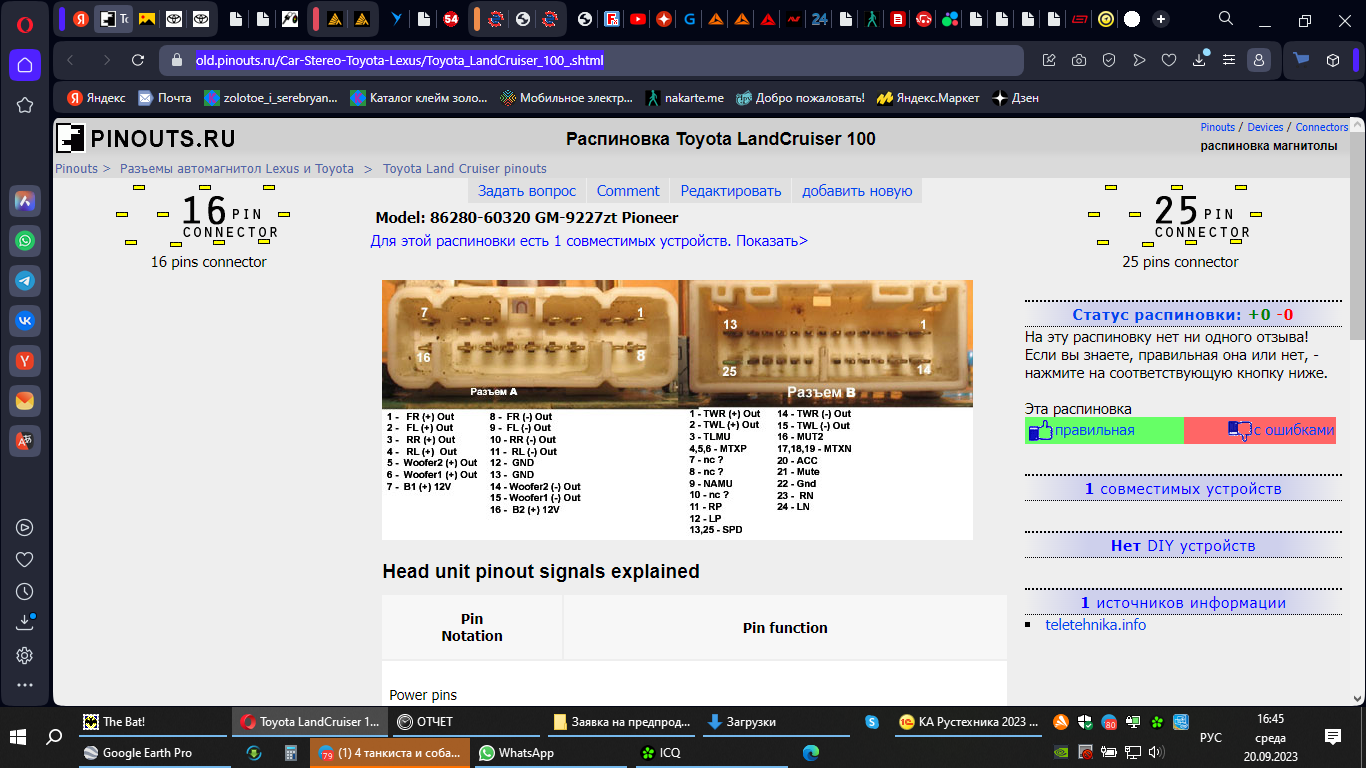Take a snapshot with camera icon

tap(1079, 60)
